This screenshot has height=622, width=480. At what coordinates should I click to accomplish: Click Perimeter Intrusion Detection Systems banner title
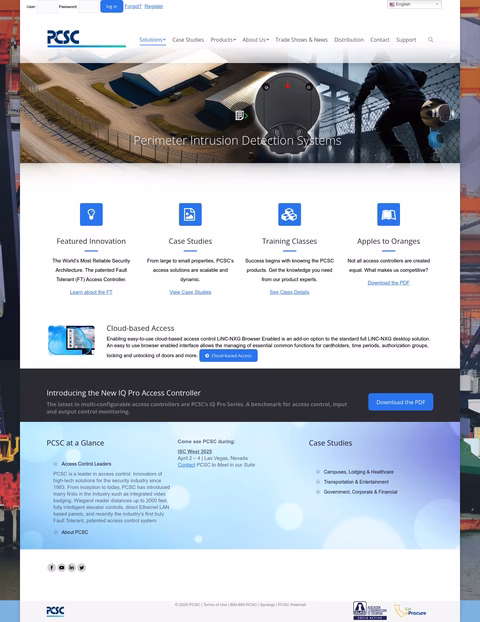tap(237, 140)
